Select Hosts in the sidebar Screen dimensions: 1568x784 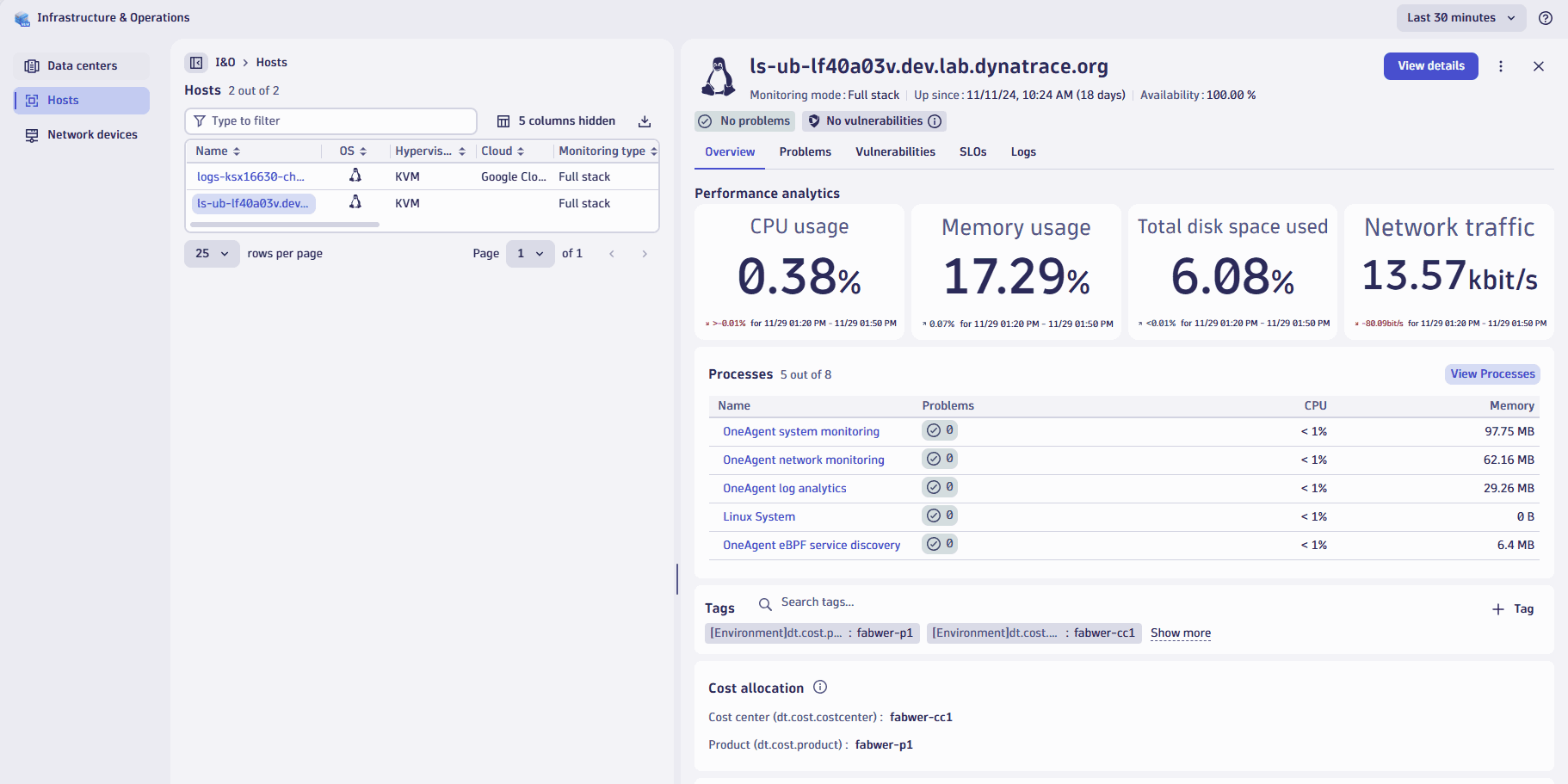pyautogui.click(x=83, y=101)
